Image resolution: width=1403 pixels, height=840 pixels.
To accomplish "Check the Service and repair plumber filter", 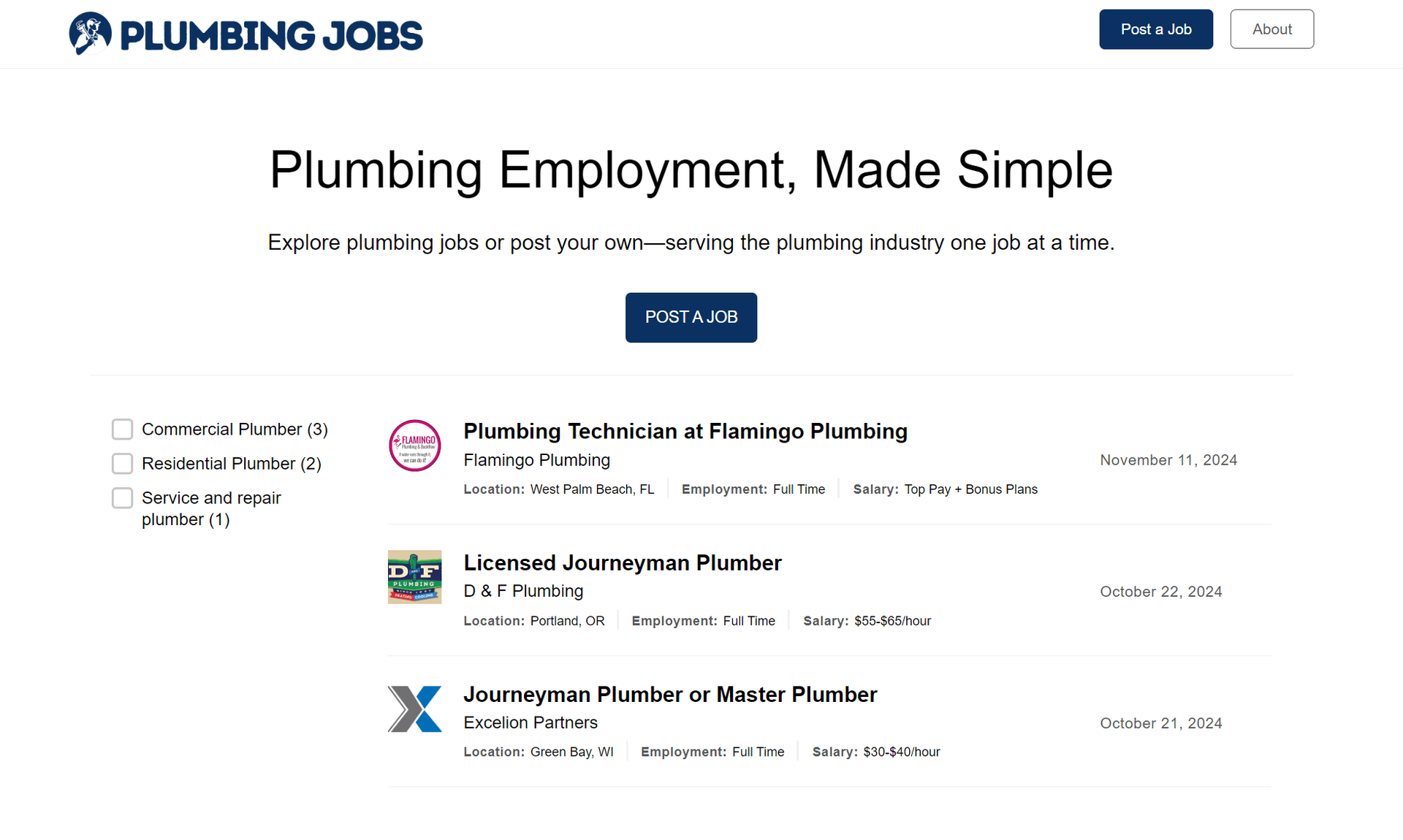I will click(122, 498).
